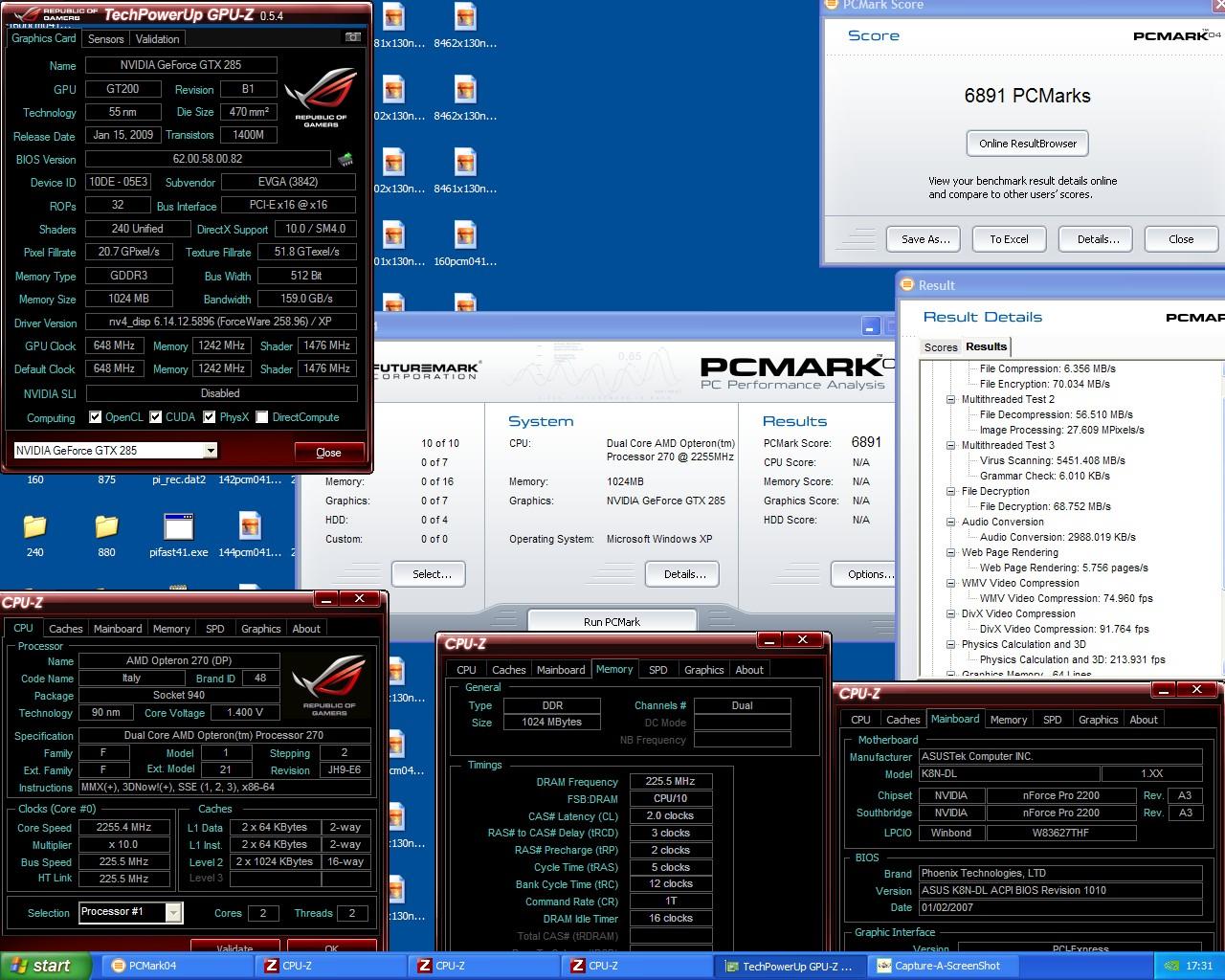
Task: Click the To Excel button
Action: click(1009, 239)
